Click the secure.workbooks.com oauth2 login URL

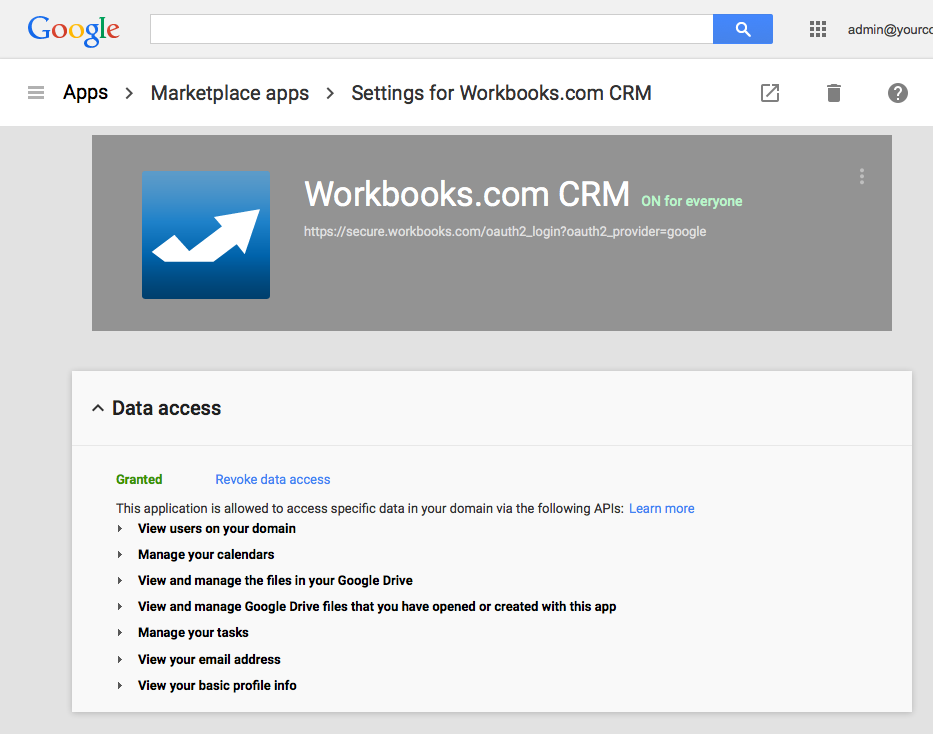pos(505,231)
